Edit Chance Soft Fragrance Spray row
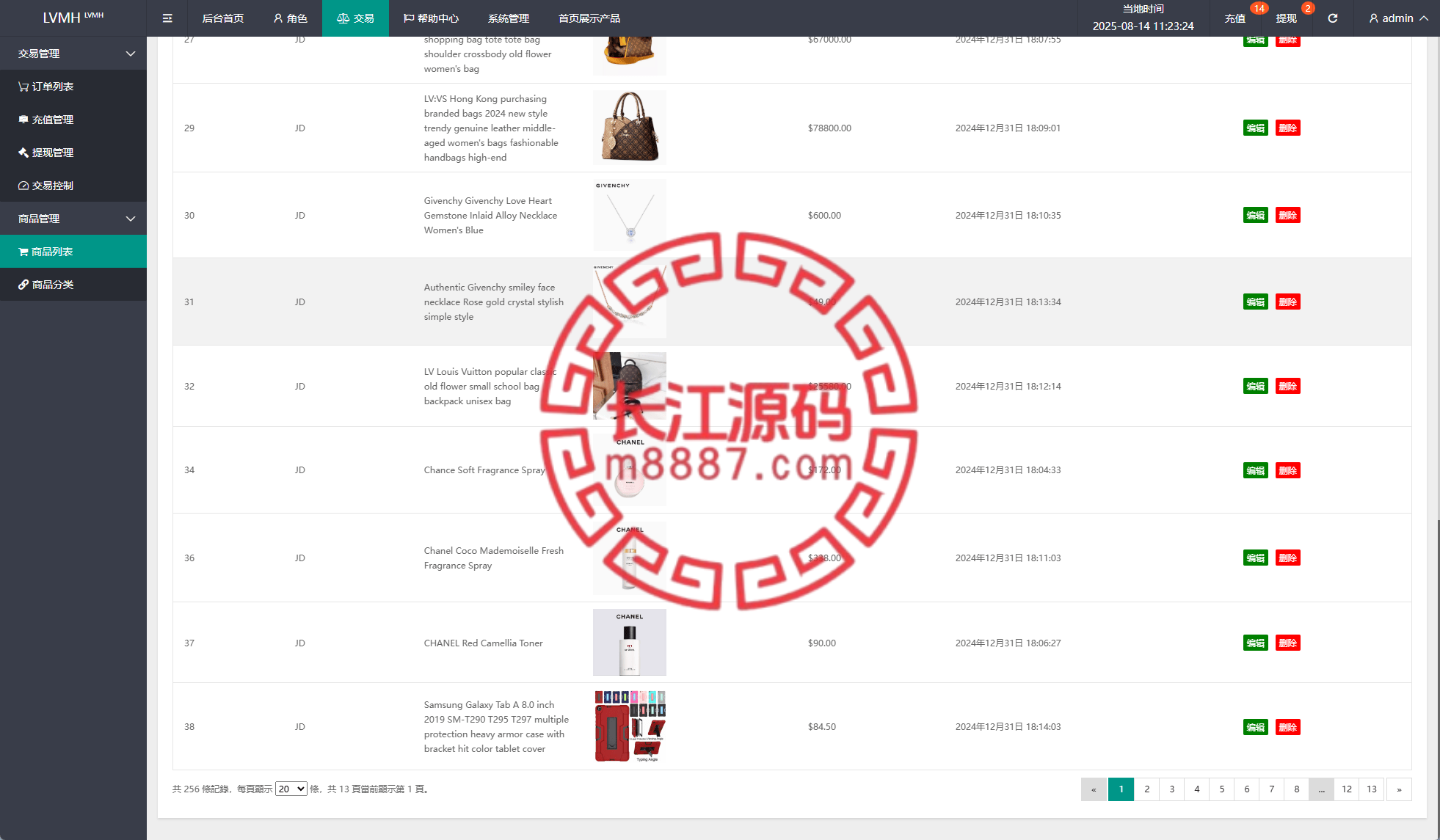 click(1256, 470)
